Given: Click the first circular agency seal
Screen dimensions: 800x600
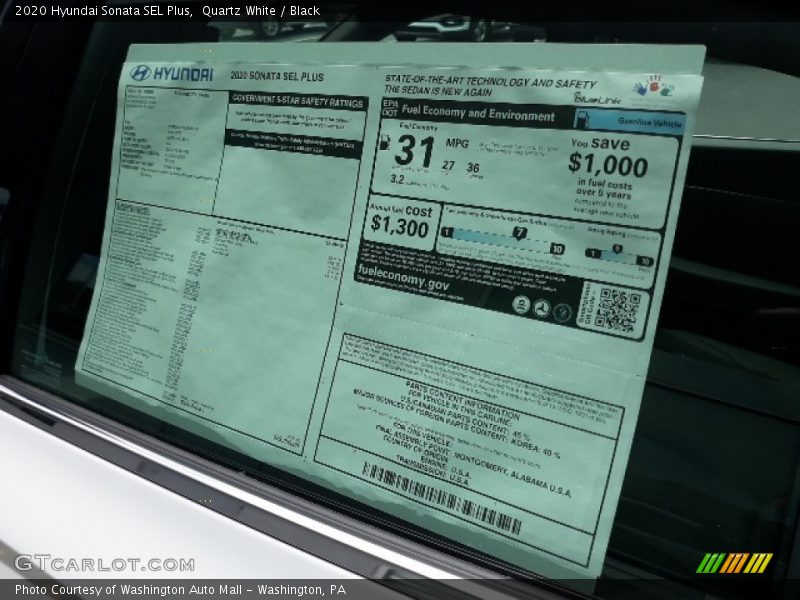Looking at the screenshot, I should point(520,304).
